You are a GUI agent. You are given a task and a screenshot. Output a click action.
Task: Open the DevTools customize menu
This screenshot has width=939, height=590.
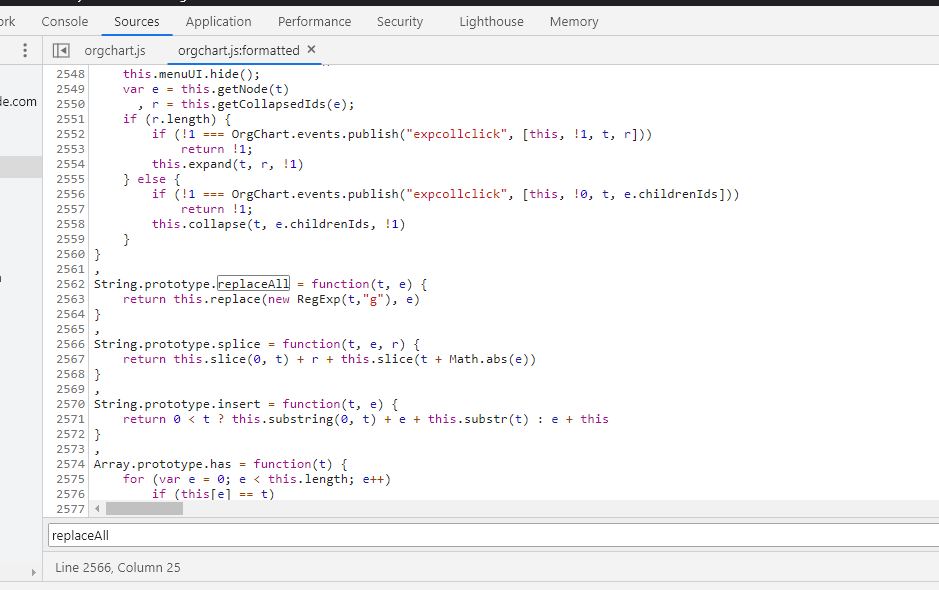coord(23,49)
